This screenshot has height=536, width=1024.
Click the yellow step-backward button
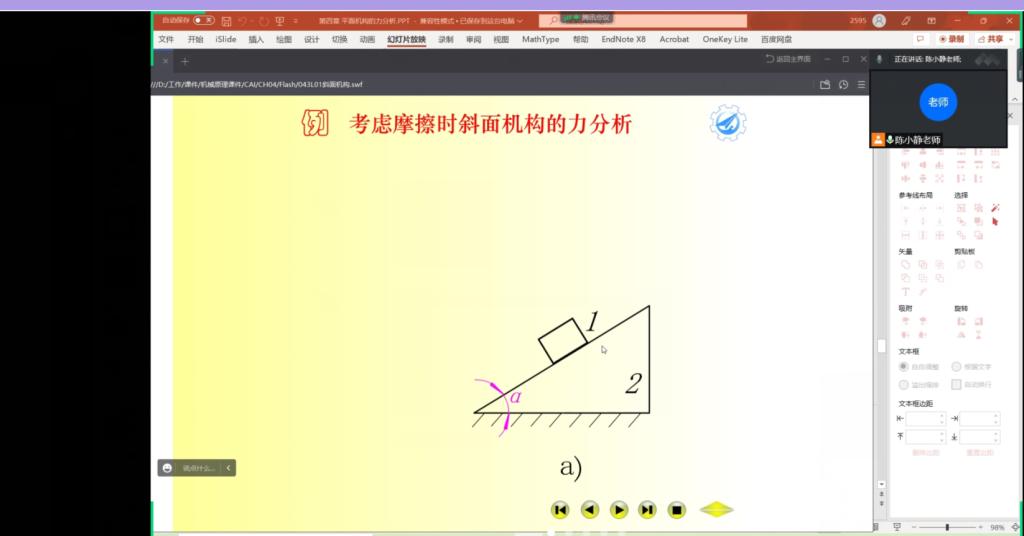590,510
